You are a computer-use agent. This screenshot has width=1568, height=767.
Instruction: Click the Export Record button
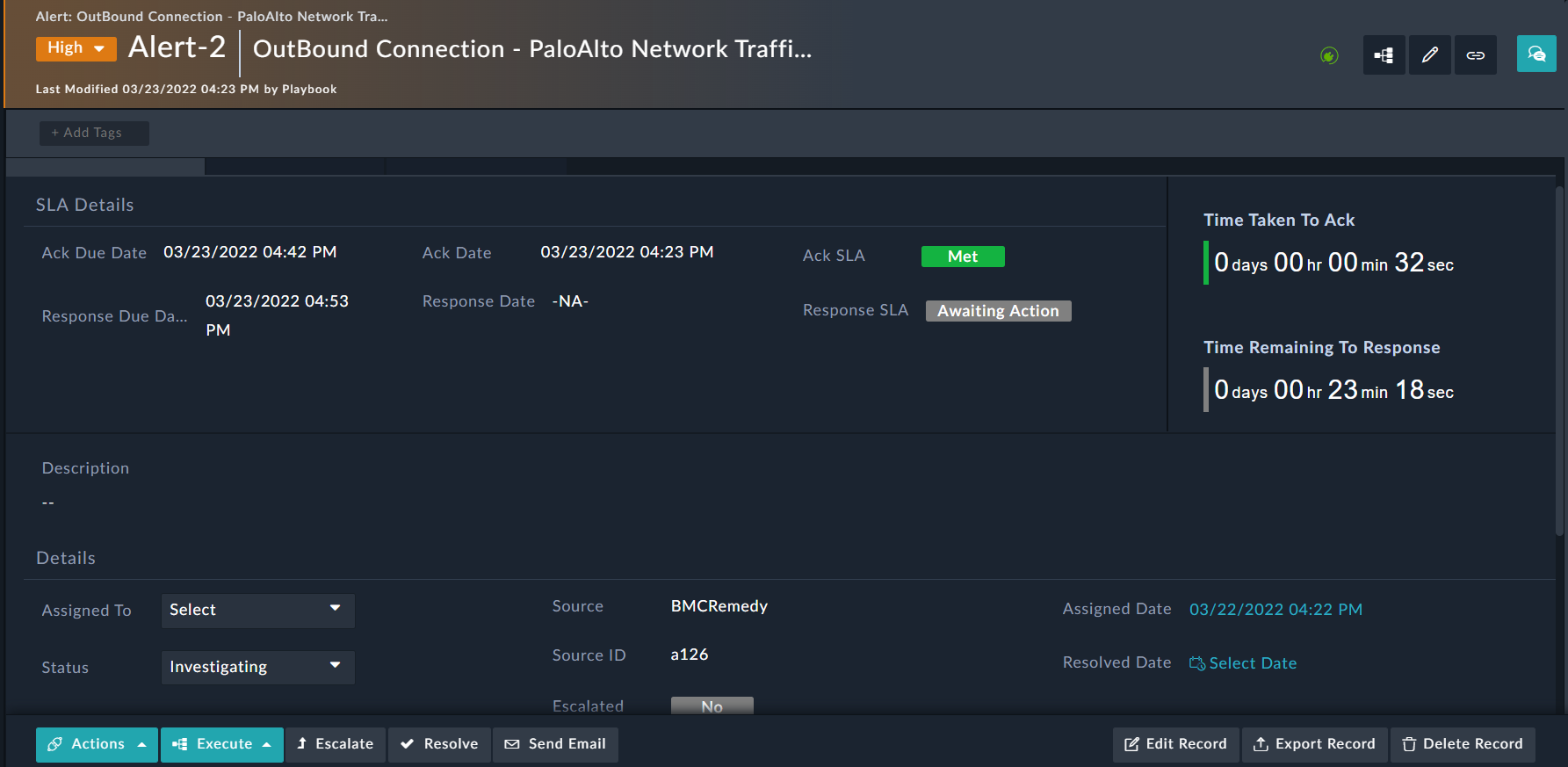1314,744
